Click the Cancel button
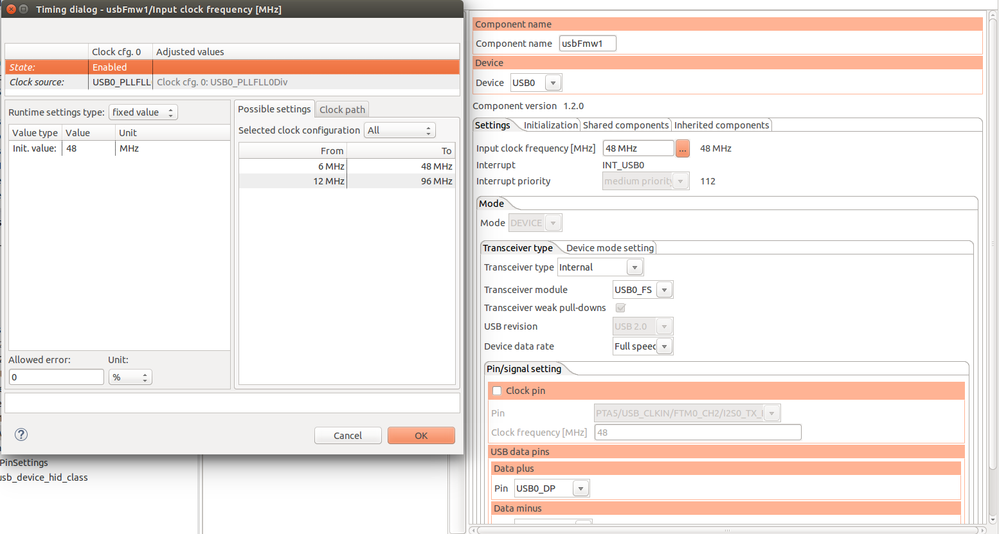The width and height of the screenshot is (999, 534). point(348,435)
